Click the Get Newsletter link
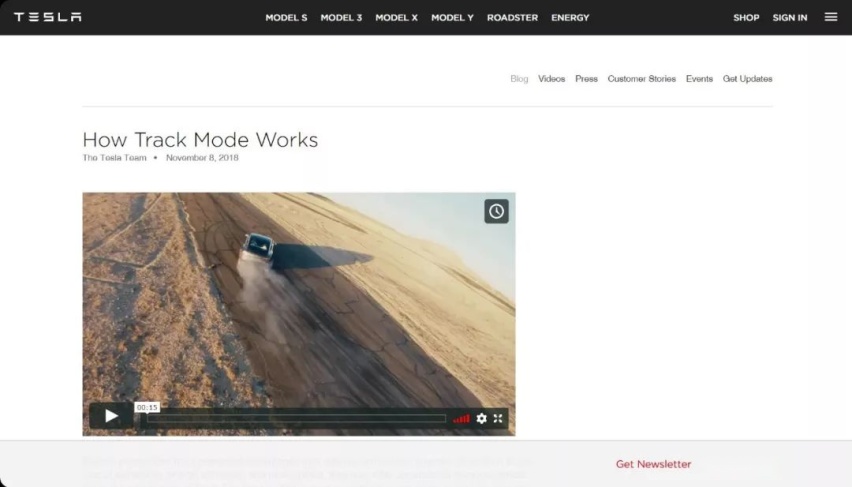This screenshot has width=852, height=487. pyautogui.click(x=653, y=464)
